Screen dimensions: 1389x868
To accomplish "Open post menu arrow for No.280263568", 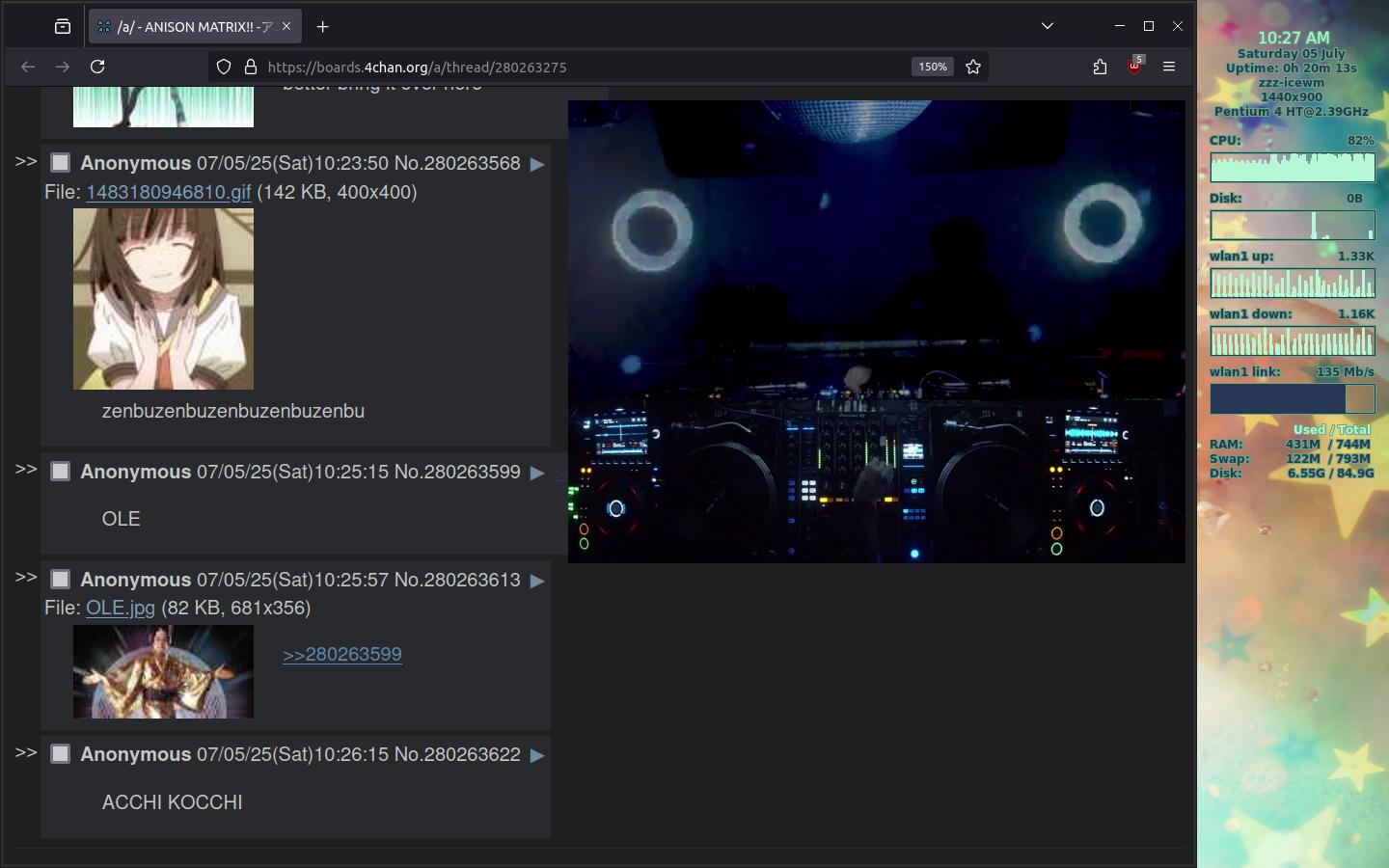I will 537,164.
